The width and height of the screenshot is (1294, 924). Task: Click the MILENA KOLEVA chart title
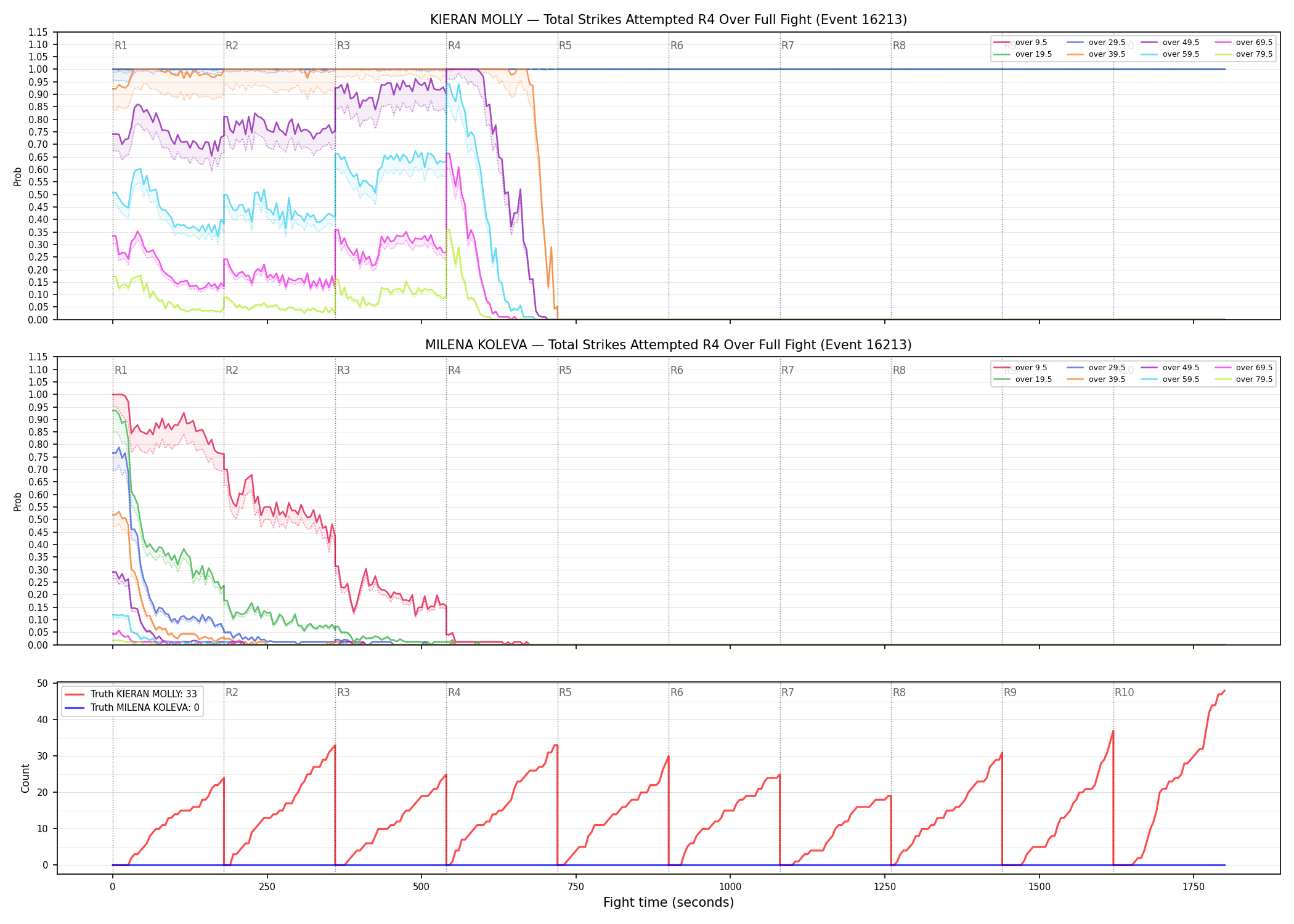point(669,345)
